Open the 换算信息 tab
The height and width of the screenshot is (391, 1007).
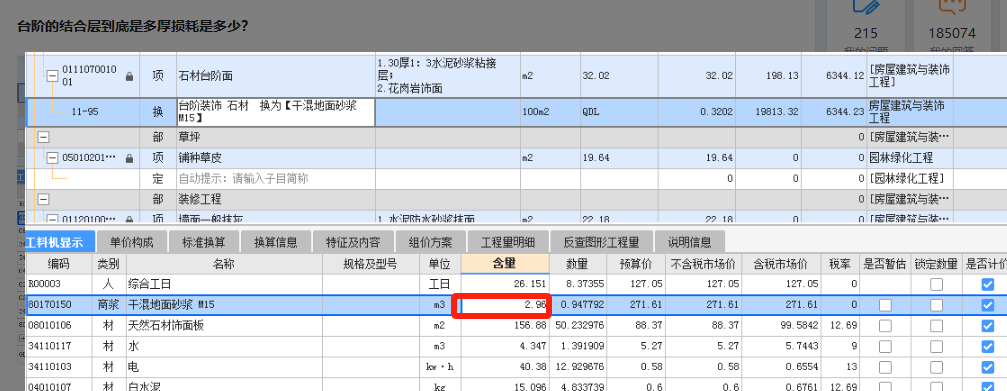[x=276, y=242]
